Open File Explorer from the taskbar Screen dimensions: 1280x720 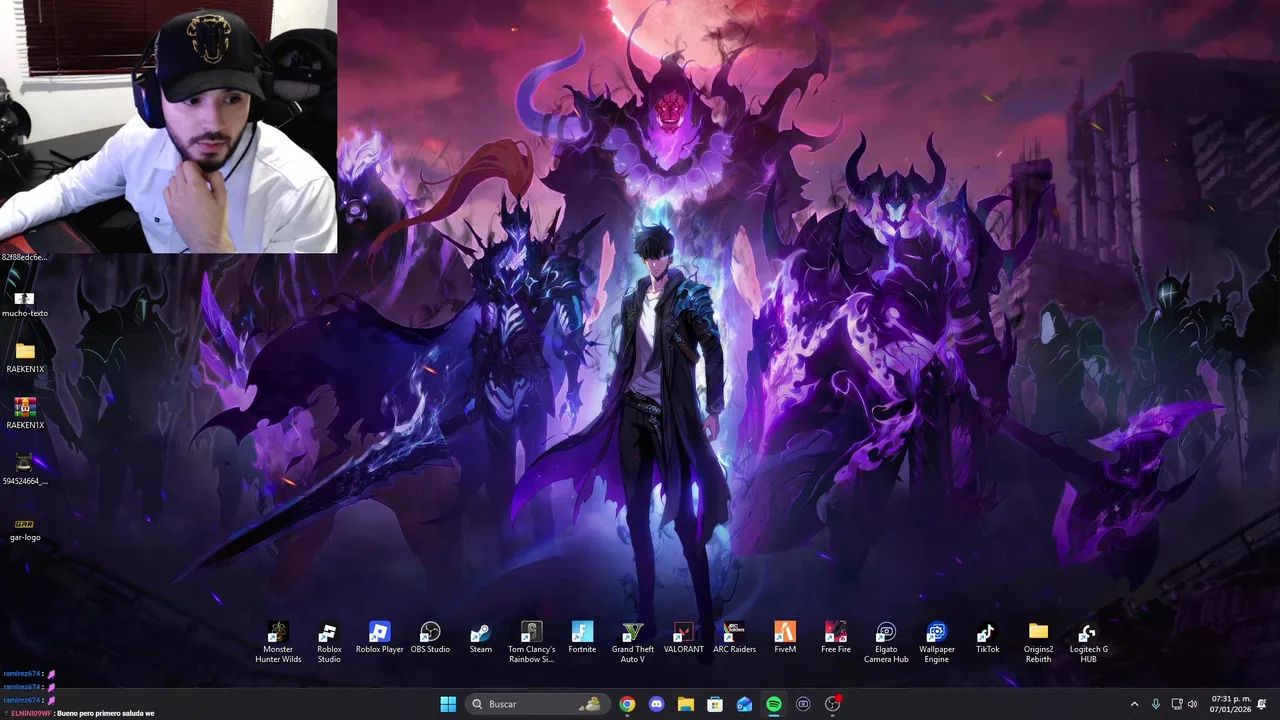(x=685, y=704)
